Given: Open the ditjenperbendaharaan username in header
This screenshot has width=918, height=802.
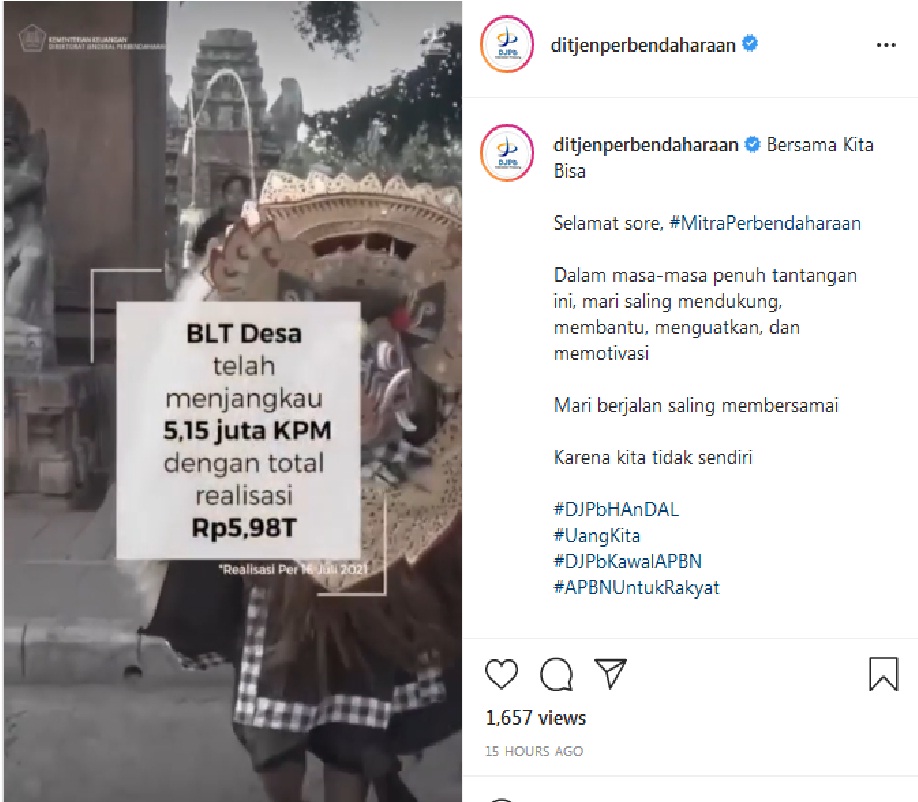Looking at the screenshot, I should click(x=643, y=45).
